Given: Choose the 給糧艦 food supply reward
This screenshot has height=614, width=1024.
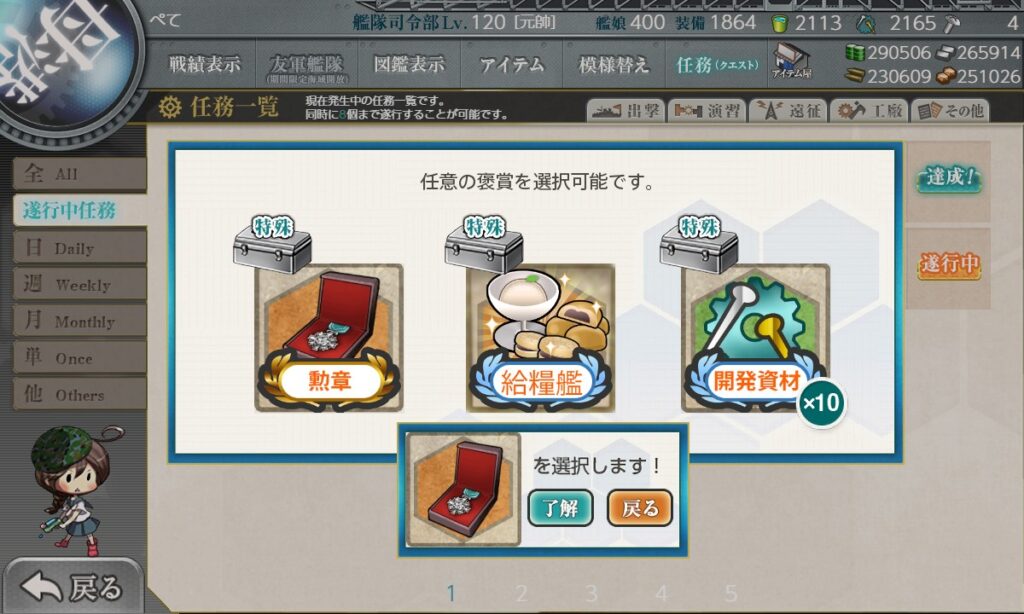Looking at the screenshot, I should [x=540, y=338].
